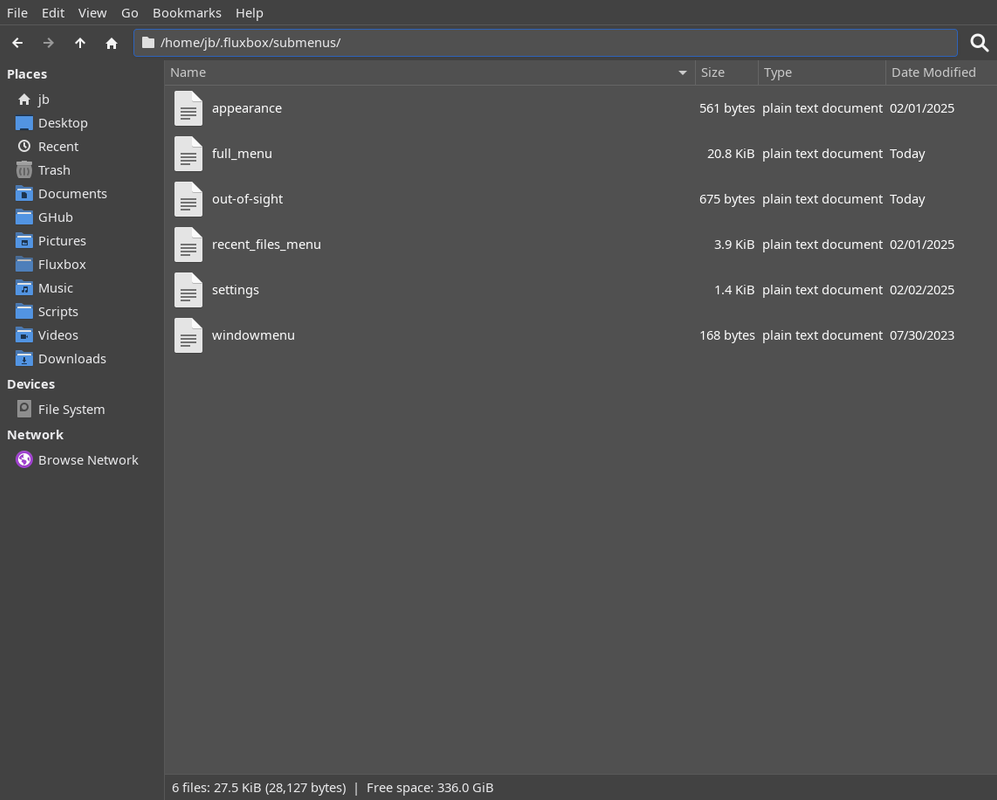997x800 pixels.
Task: Select the file named full_menu
Action: pyautogui.click(x=242, y=153)
